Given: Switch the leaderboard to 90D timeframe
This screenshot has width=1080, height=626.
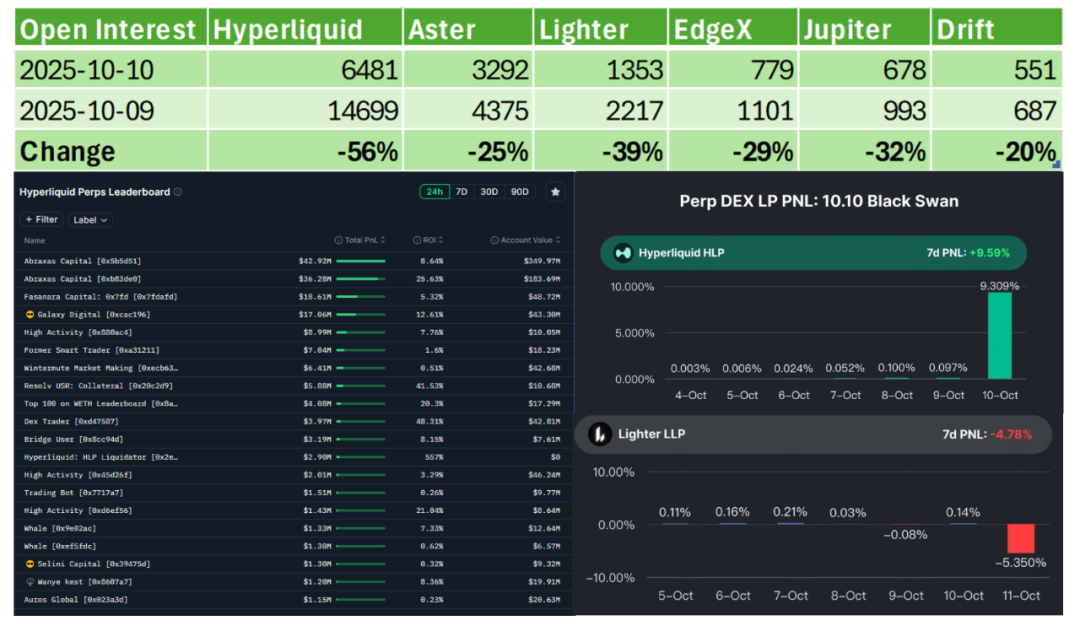Looking at the screenshot, I should pyautogui.click(x=520, y=192).
